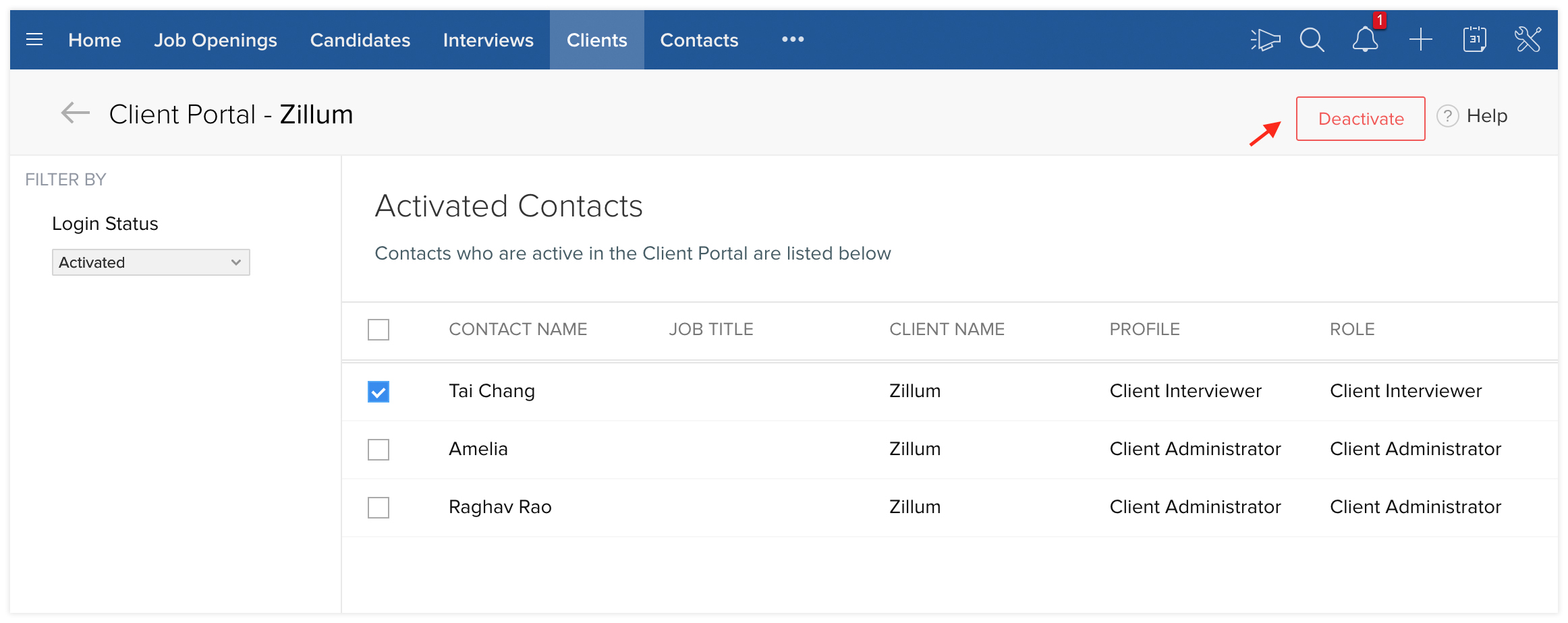This screenshot has width=1568, height=623.
Task: Open the search magnifier icon
Action: (1312, 40)
